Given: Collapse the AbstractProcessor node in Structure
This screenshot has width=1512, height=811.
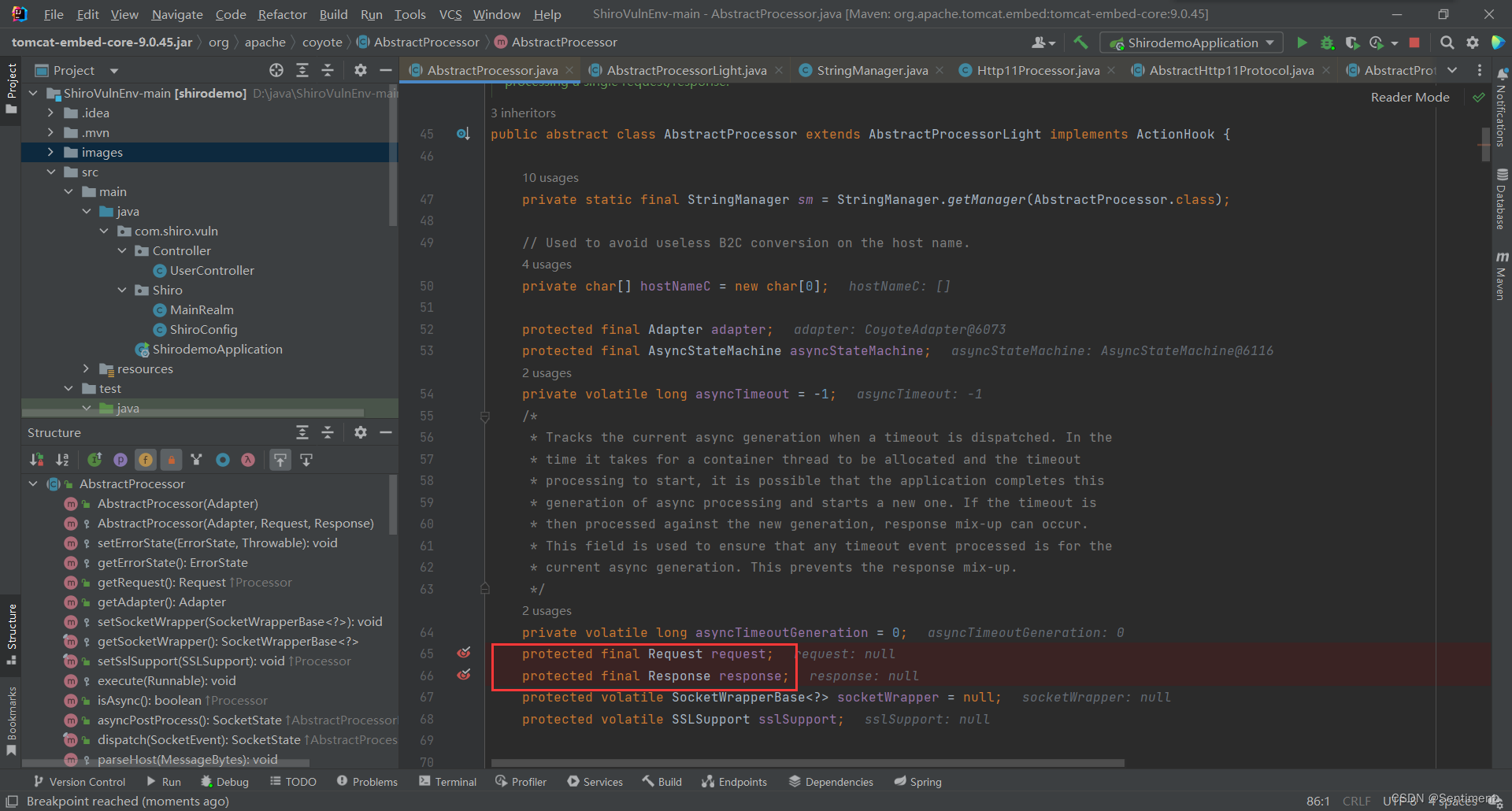Looking at the screenshot, I should pyautogui.click(x=33, y=483).
